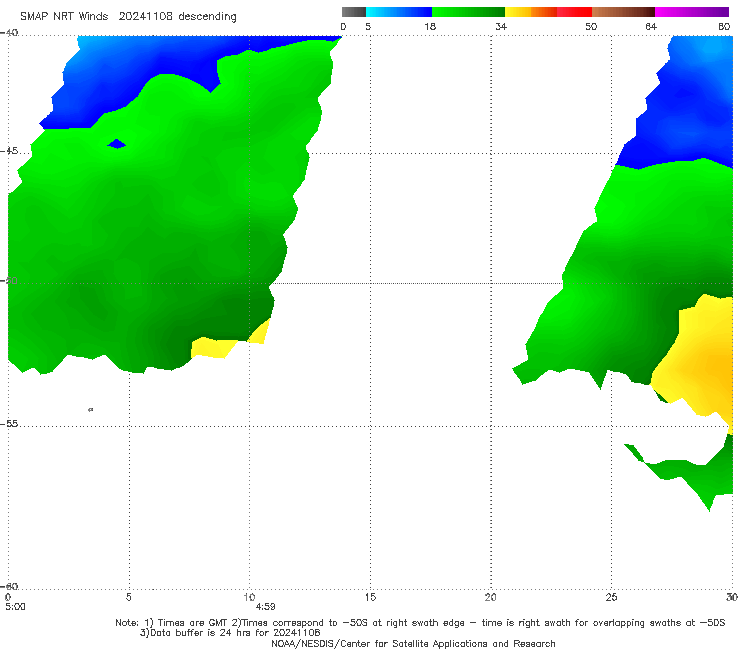Click the longitude axis label '20'
The image size is (740, 650).
point(490,597)
